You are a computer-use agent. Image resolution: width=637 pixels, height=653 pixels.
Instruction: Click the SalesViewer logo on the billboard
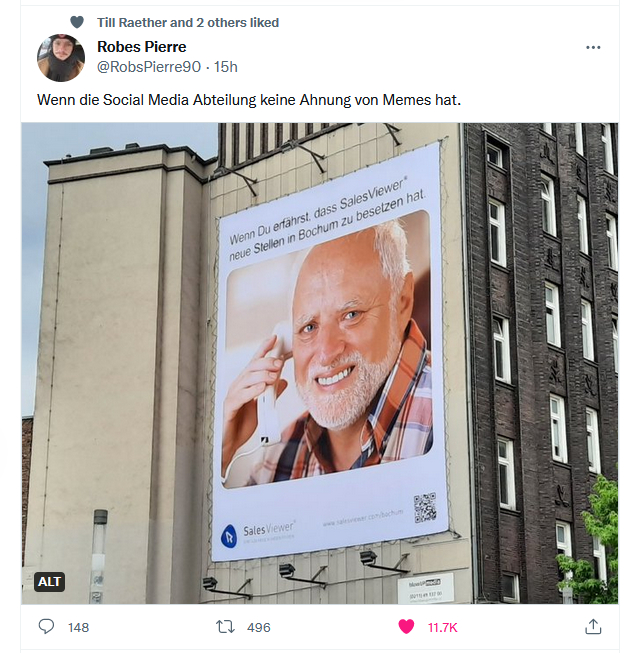point(258,533)
